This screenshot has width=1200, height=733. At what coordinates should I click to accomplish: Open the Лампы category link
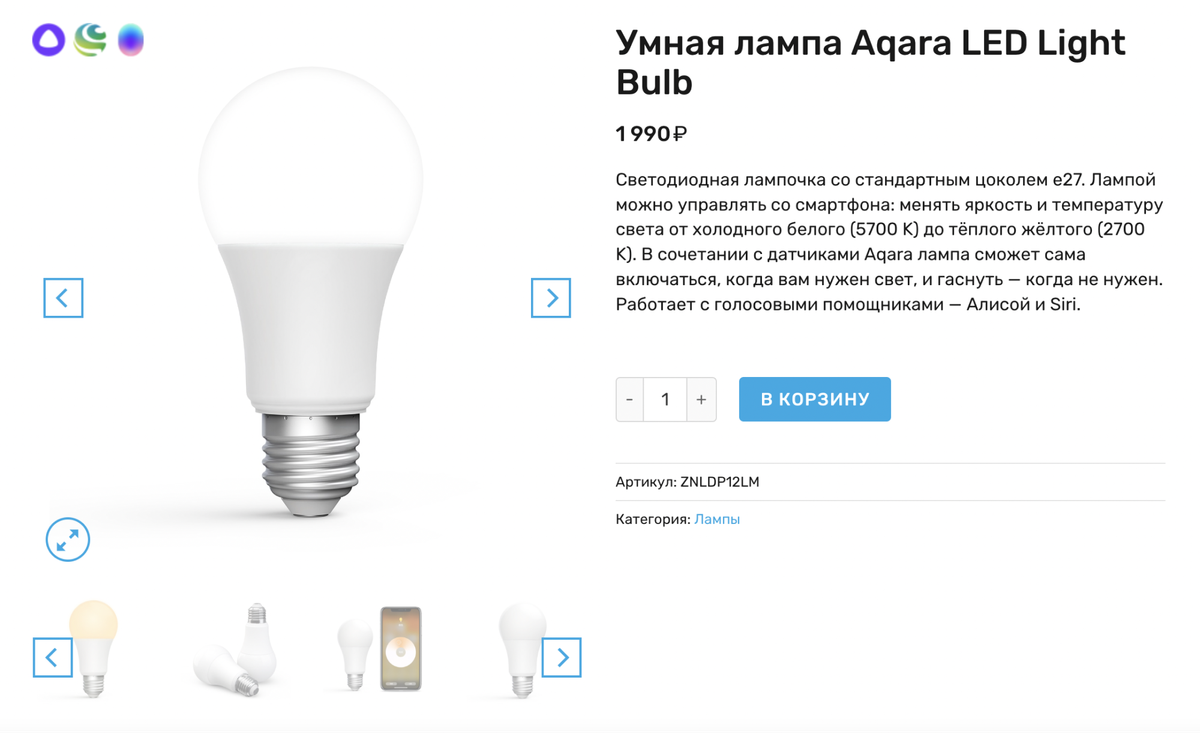(x=717, y=519)
